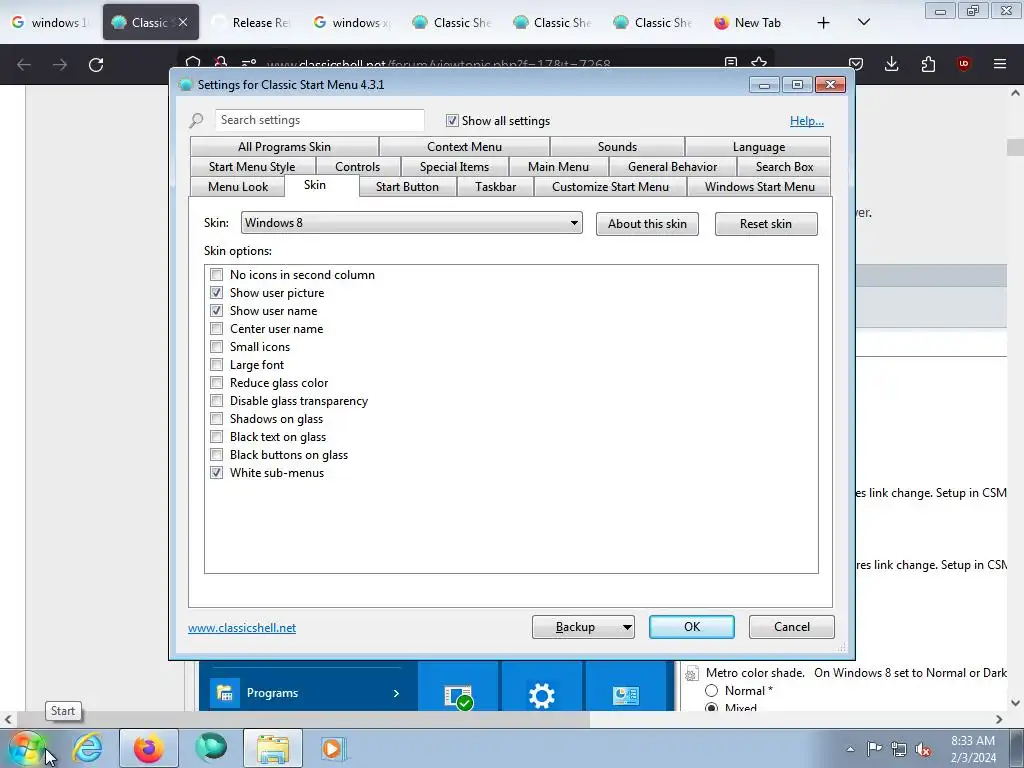Switch to Context Menu tab
Viewport: 1024px width, 768px height.
pos(464,147)
